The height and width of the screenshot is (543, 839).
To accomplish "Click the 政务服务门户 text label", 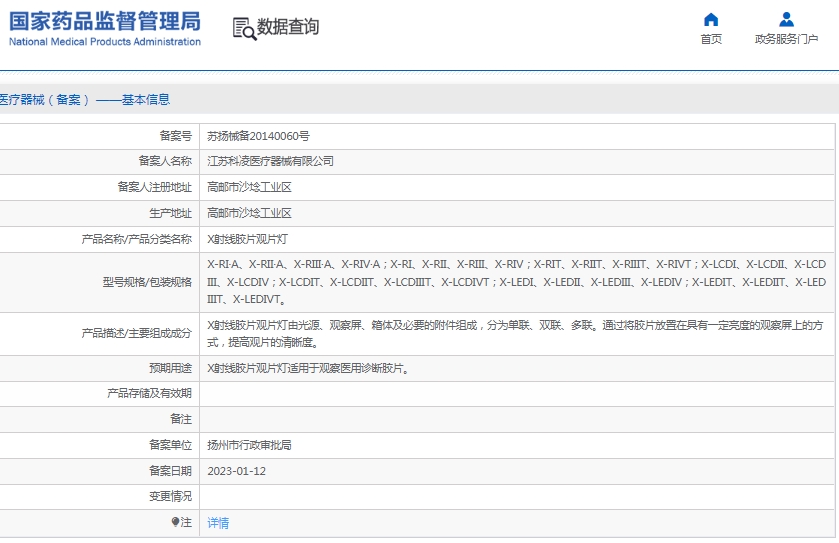I will click(786, 39).
